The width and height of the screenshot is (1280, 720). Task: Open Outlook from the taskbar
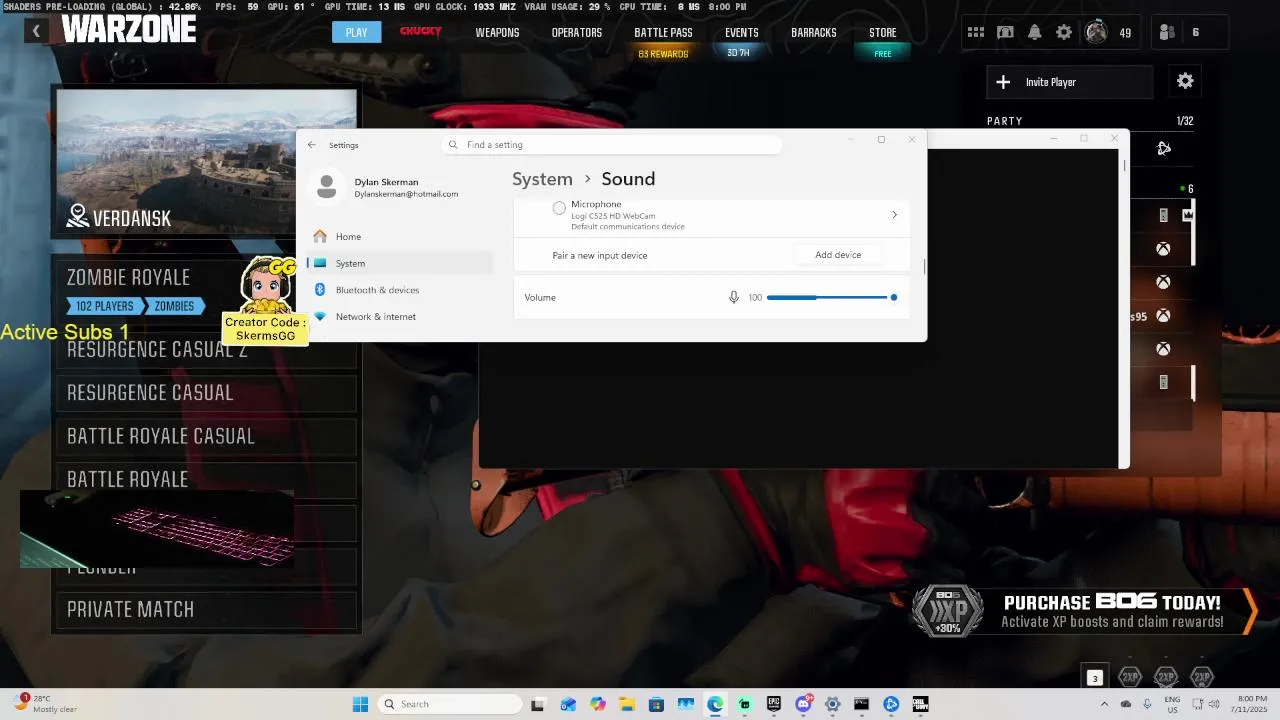(x=568, y=704)
